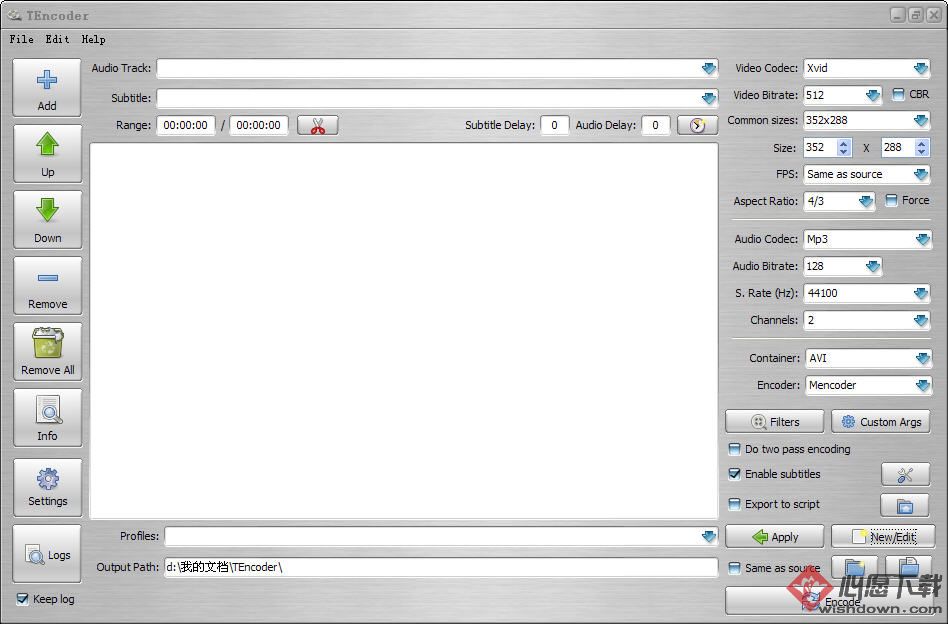Click Range start time field
Viewport: 948px width, 624px height.
tap(186, 125)
